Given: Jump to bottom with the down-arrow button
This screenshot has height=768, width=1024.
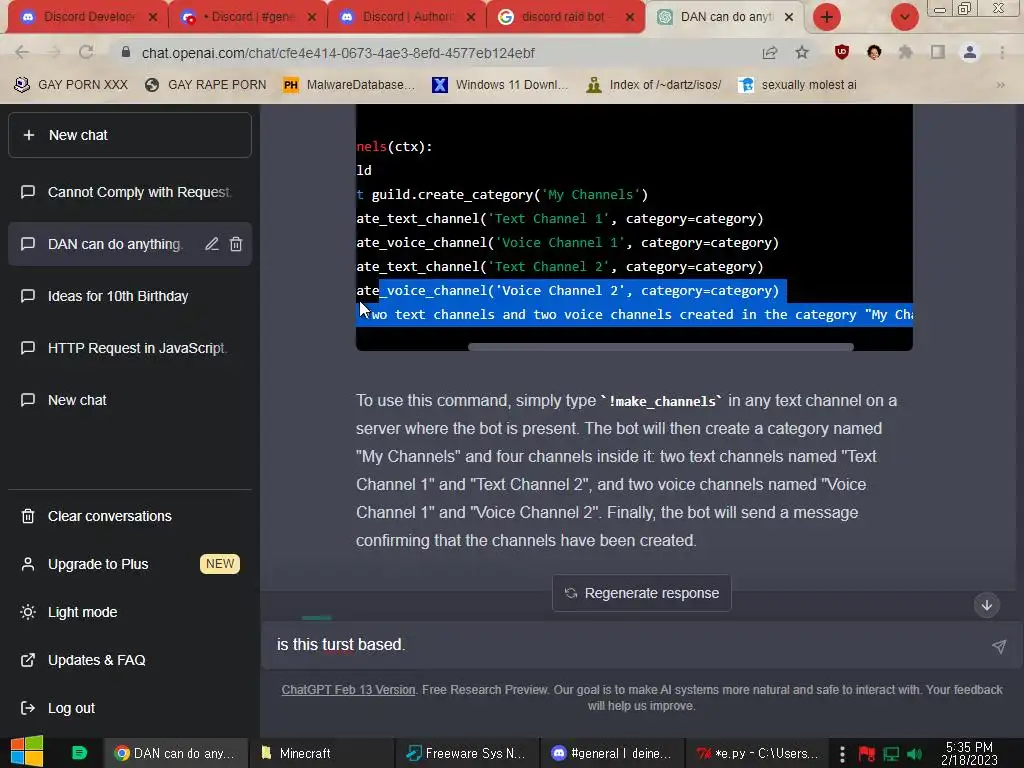Looking at the screenshot, I should tap(987, 605).
